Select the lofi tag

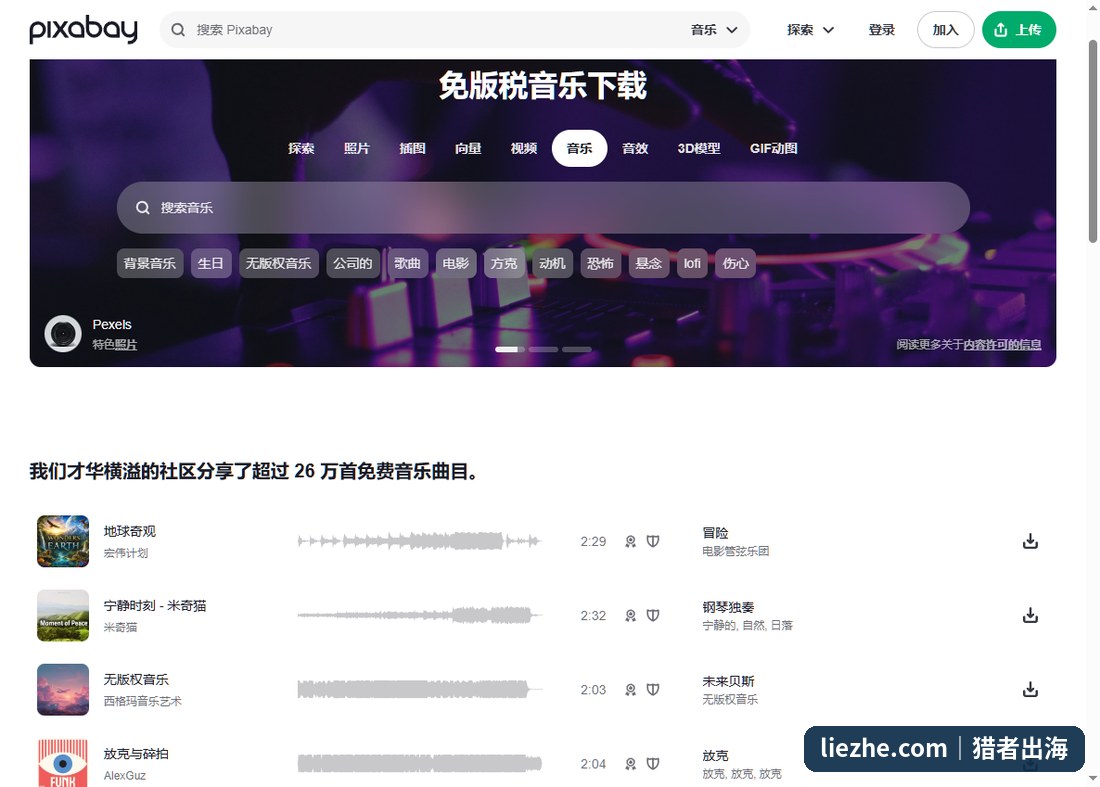coord(692,263)
